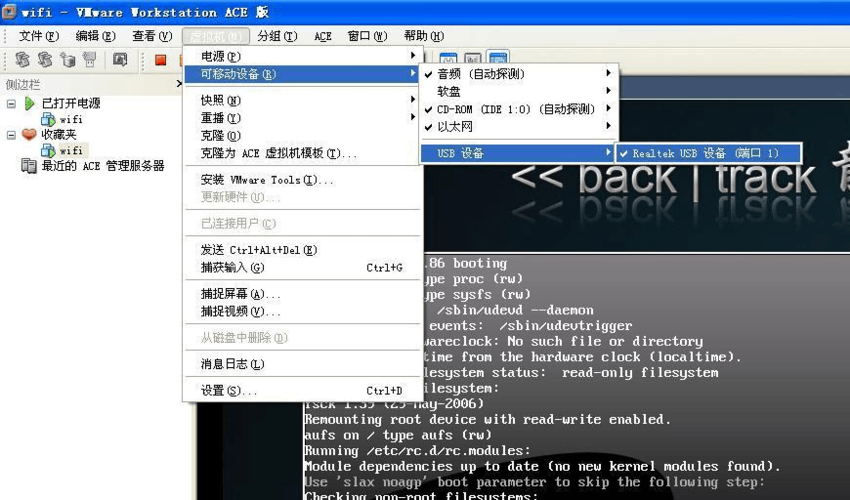This screenshot has width=850, height=500.
Task: Open the 帮助 menu
Action: point(424,36)
